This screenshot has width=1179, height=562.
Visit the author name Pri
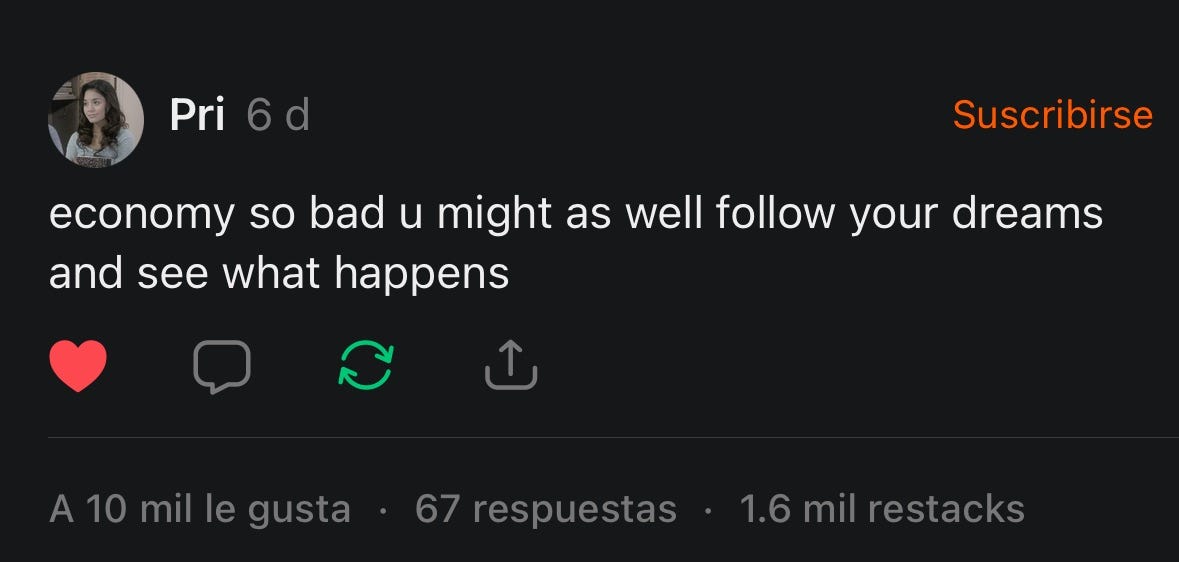197,116
